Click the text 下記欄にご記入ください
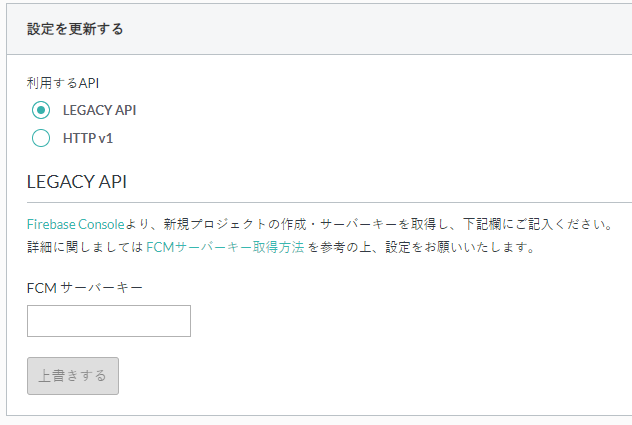 tap(537, 224)
